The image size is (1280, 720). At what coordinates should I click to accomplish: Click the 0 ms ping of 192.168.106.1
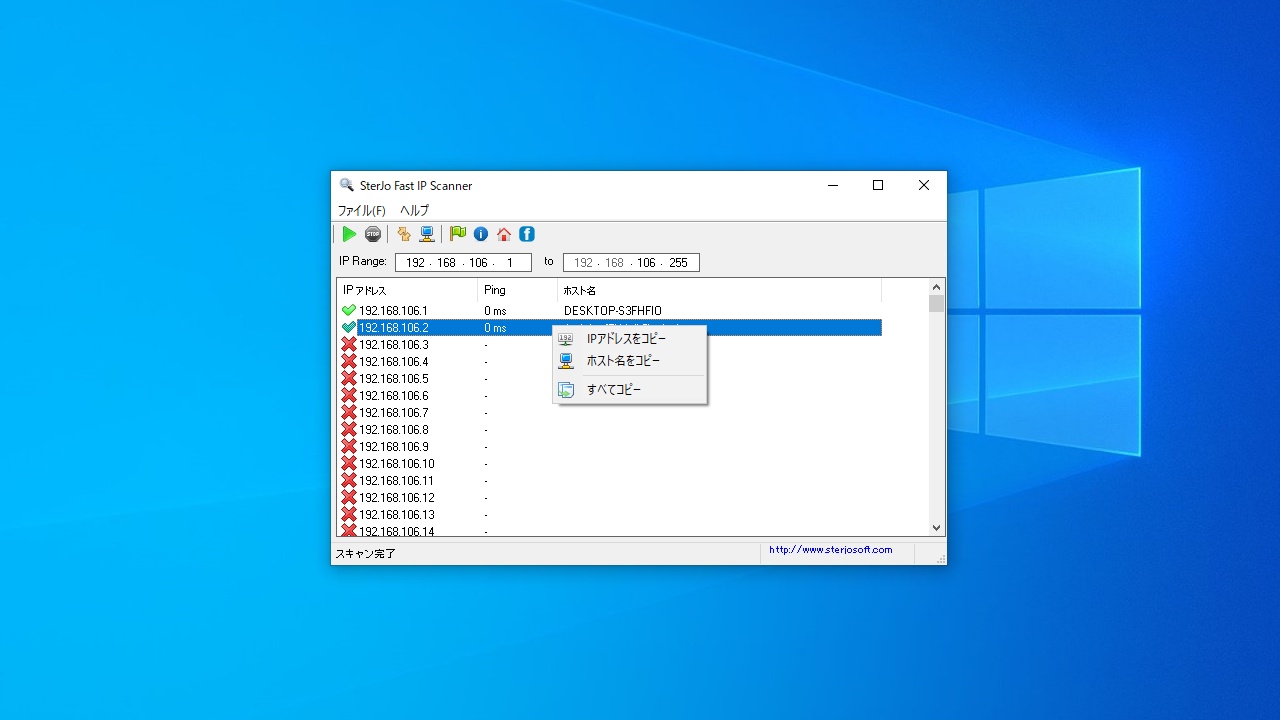click(495, 311)
